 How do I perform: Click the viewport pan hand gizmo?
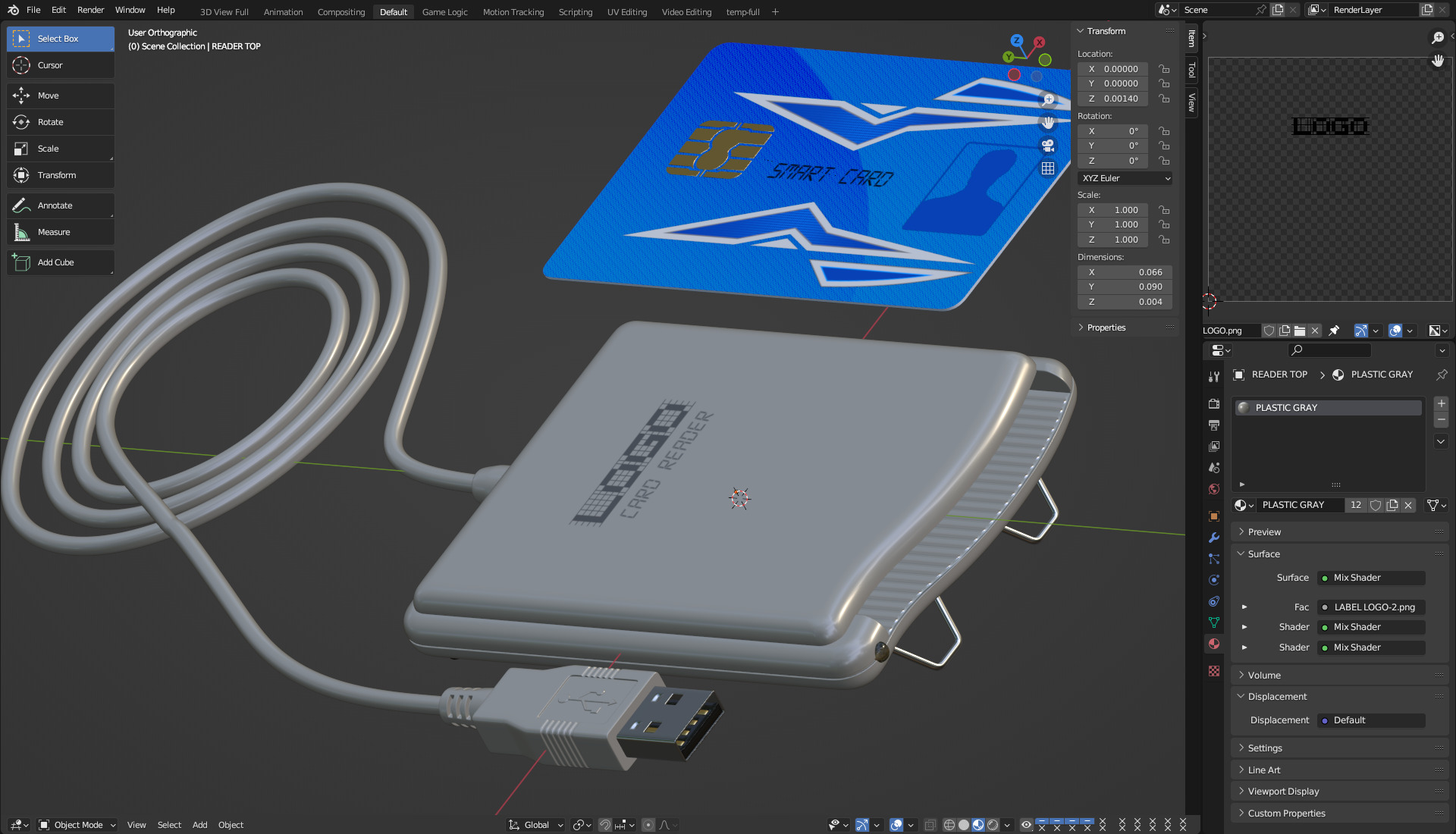(1048, 122)
